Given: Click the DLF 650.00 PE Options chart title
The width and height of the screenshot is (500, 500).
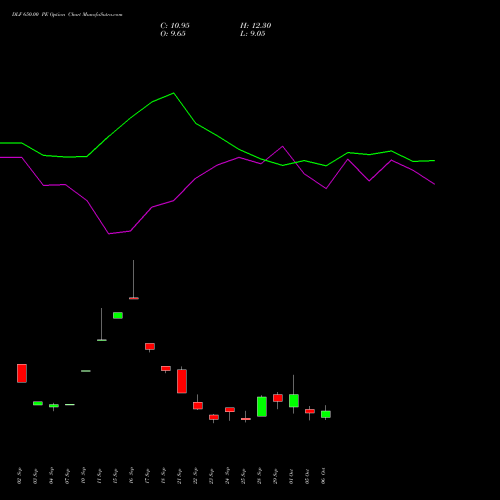Looking at the screenshot, I should pyautogui.click(x=67, y=15).
